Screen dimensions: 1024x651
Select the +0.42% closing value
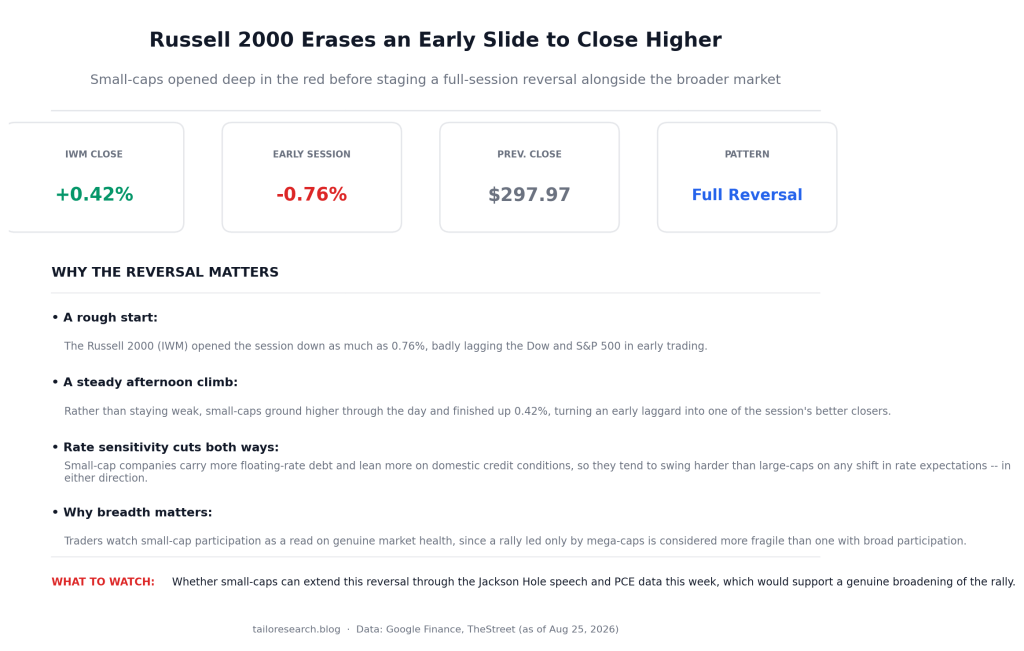click(x=94, y=195)
